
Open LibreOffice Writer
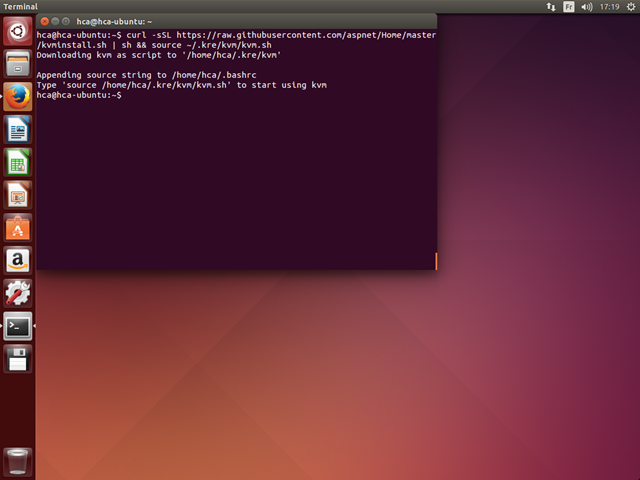coord(18,130)
